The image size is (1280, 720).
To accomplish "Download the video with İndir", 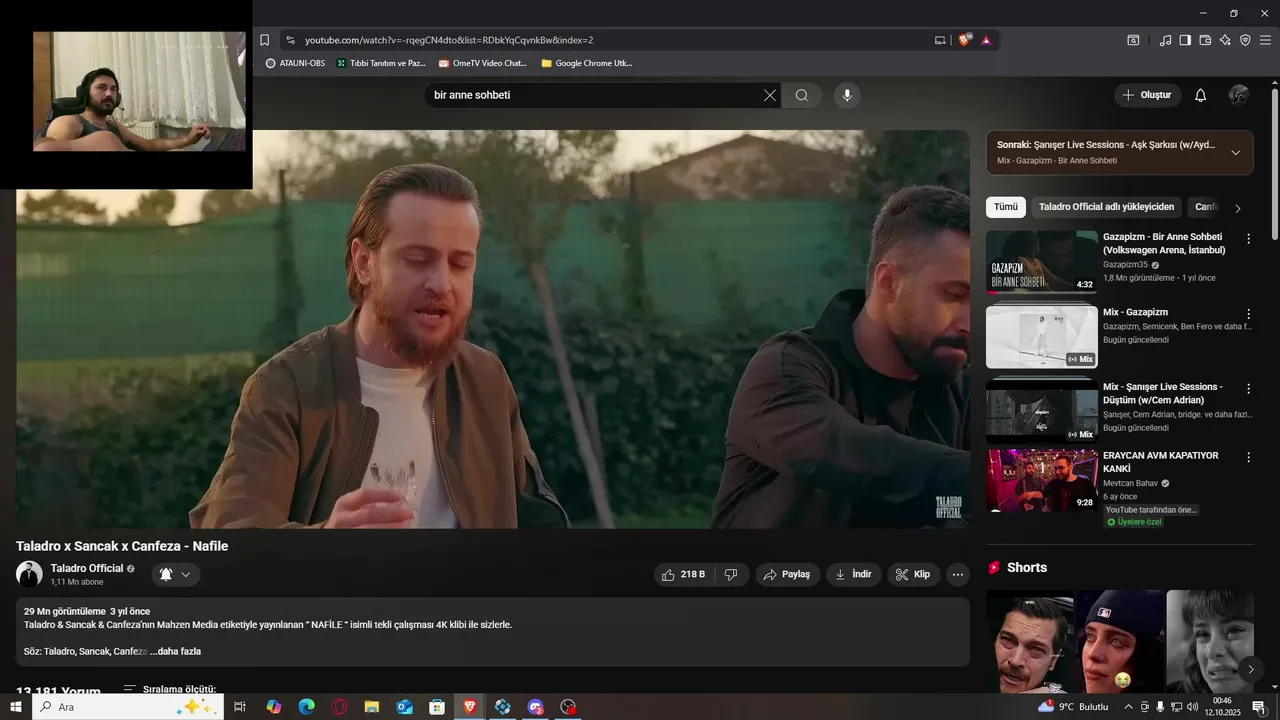I will [853, 574].
